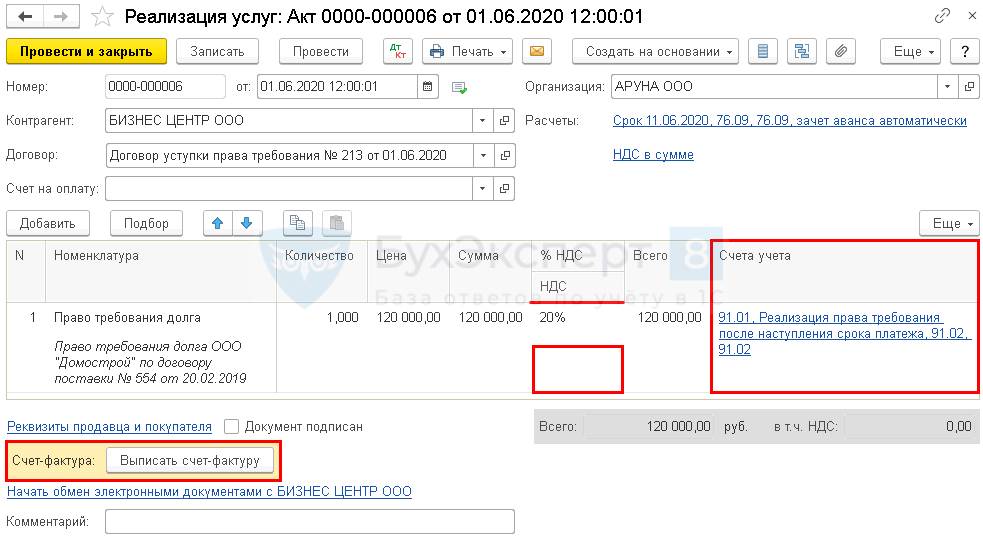Open Организация record with square icon
Screen dimensions: 983x536
tap(969, 87)
